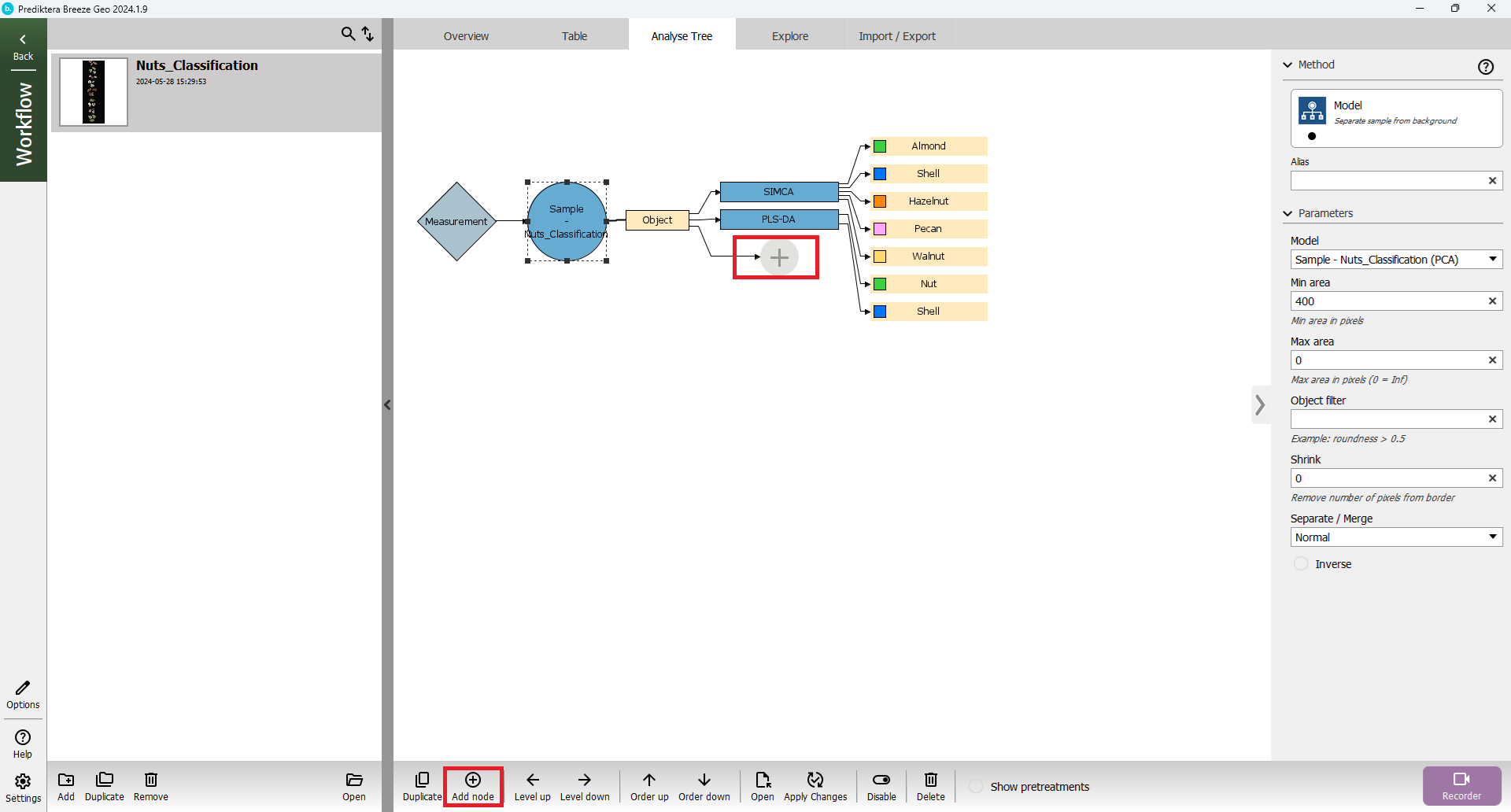Enable the Inverse option
The width and height of the screenshot is (1511, 812).
click(1301, 564)
